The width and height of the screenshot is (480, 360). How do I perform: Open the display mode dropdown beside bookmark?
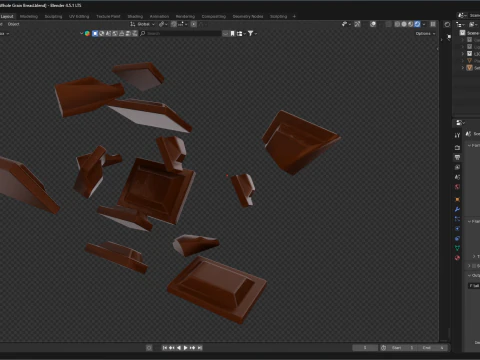(x=241, y=33)
